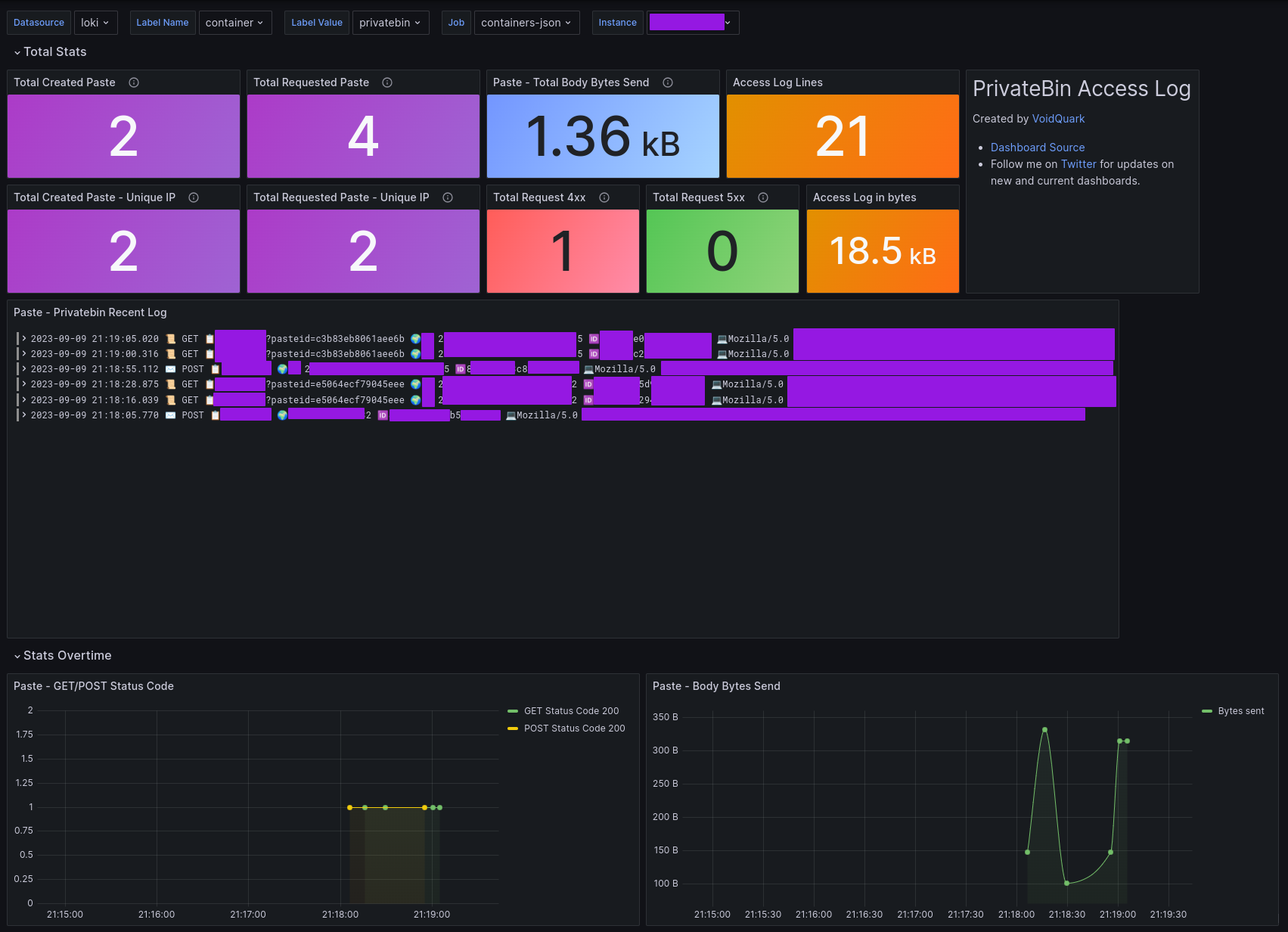This screenshot has width=1288, height=932.
Task: Click the 18.5 kB access log stat
Action: [883, 251]
